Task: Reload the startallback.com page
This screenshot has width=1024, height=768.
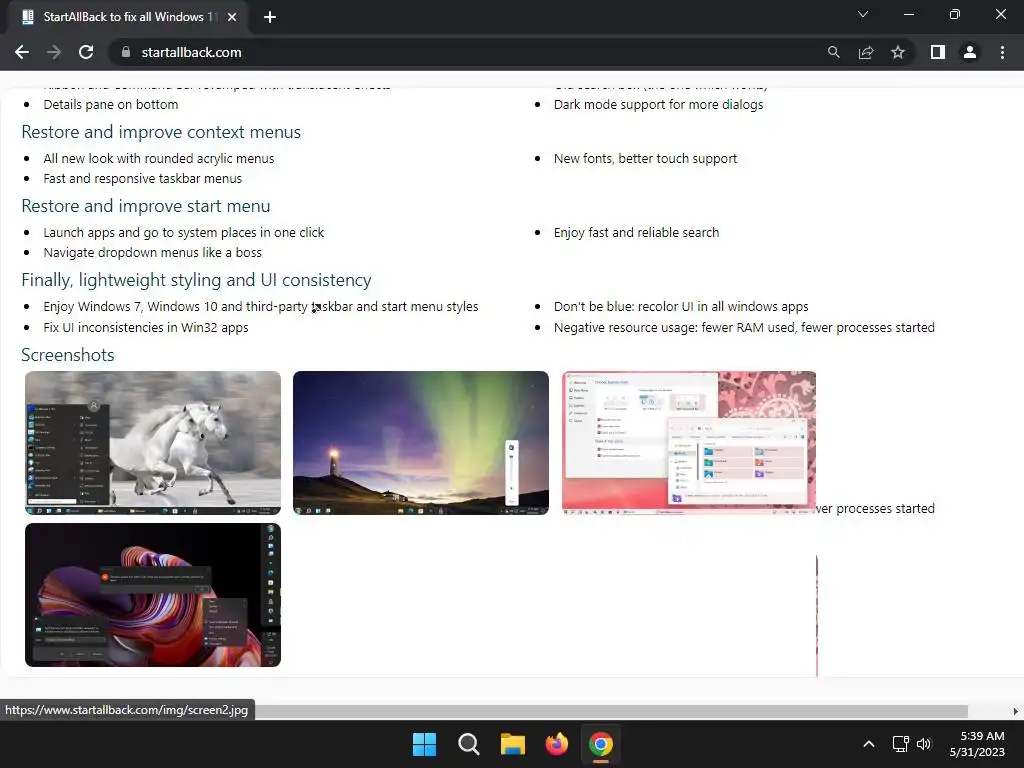Action: click(x=86, y=52)
